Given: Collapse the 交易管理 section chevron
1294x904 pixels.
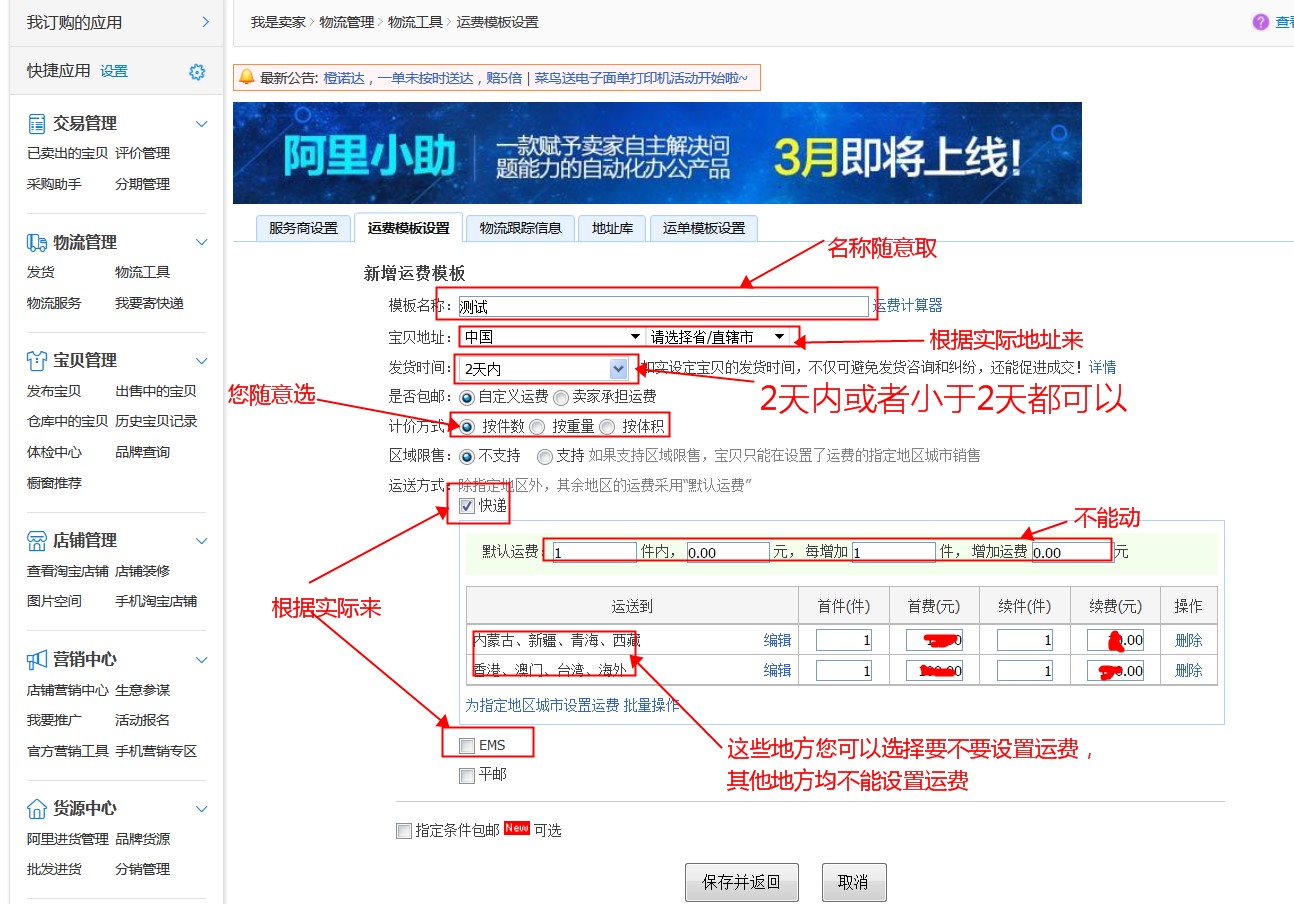Looking at the screenshot, I should [201, 124].
